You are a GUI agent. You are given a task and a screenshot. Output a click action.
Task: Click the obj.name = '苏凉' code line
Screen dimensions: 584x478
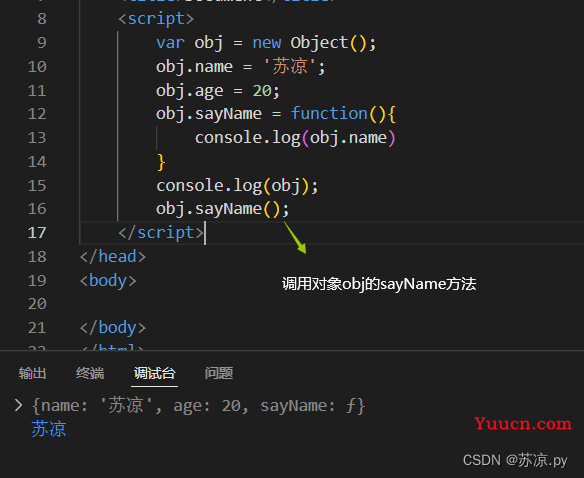(241, 67)
